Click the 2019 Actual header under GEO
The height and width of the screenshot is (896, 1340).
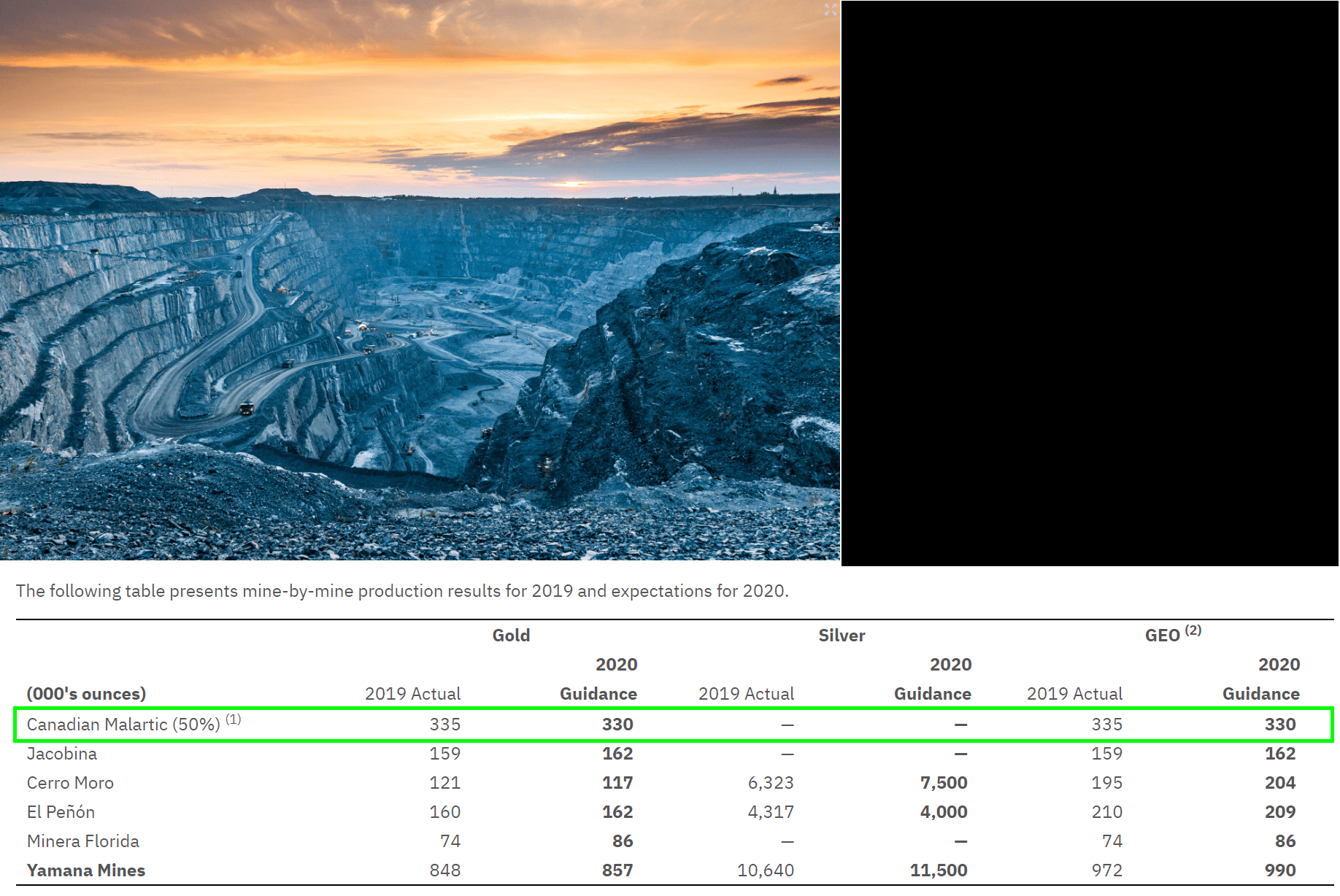(x=1074, y=694)
